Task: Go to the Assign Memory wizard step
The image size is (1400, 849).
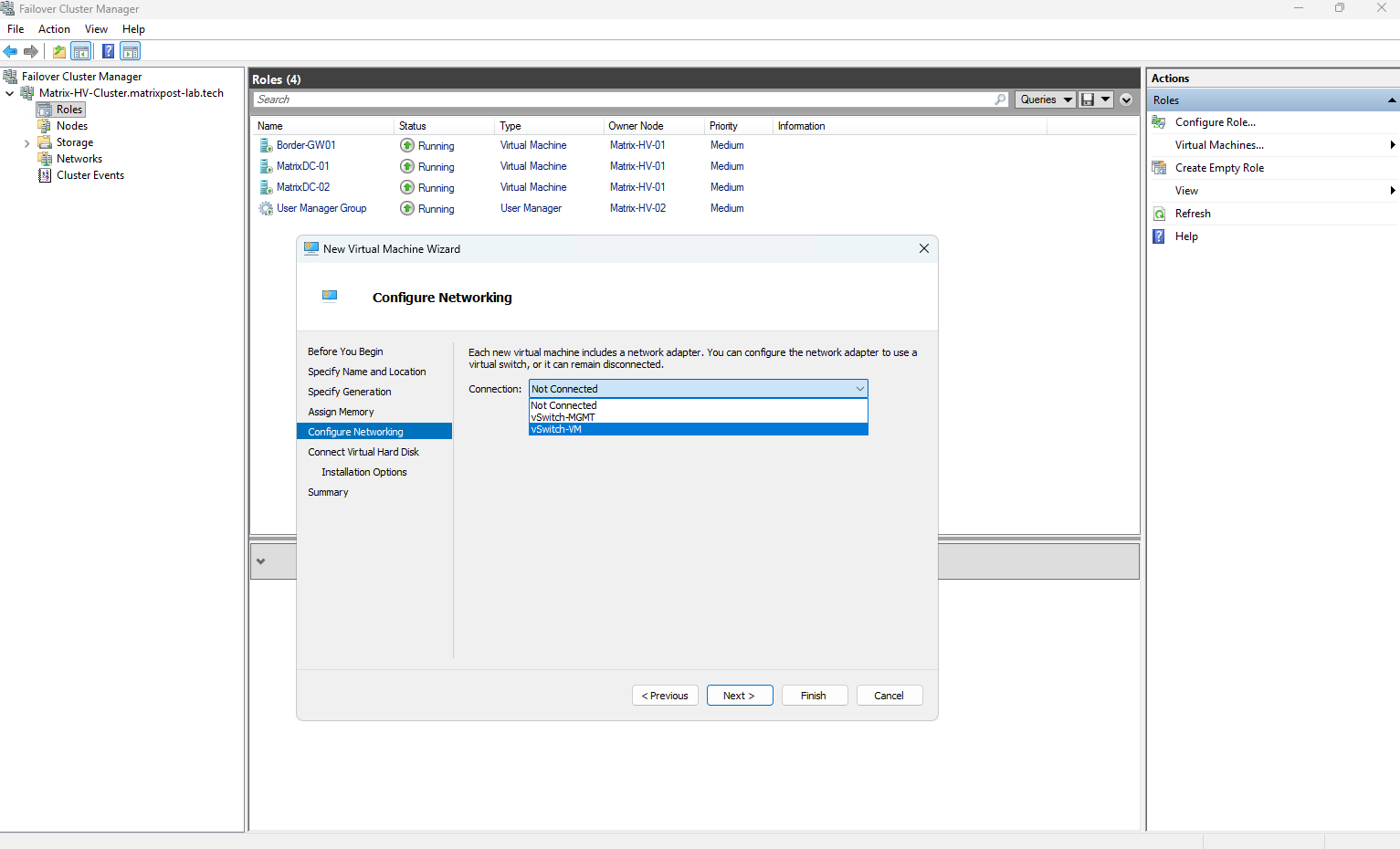Action: pos(341,412)
